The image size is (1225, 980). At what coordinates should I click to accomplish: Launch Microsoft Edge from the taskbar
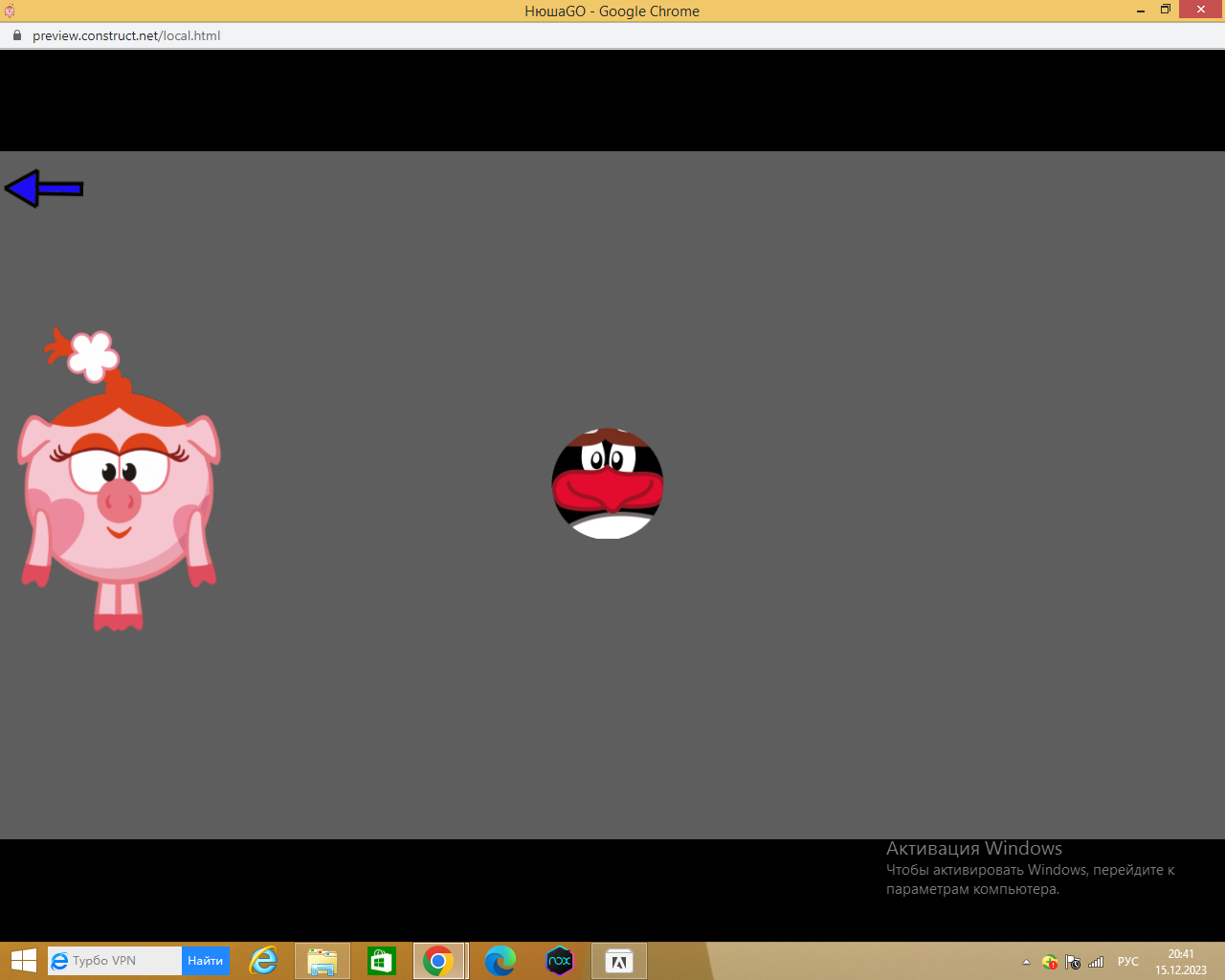click(501, 961)
